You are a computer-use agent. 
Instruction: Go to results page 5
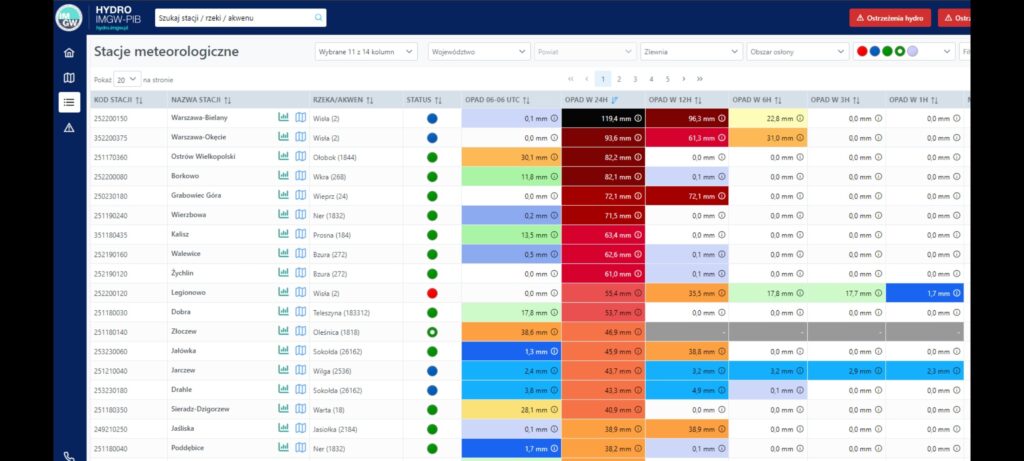coord(667,79)
